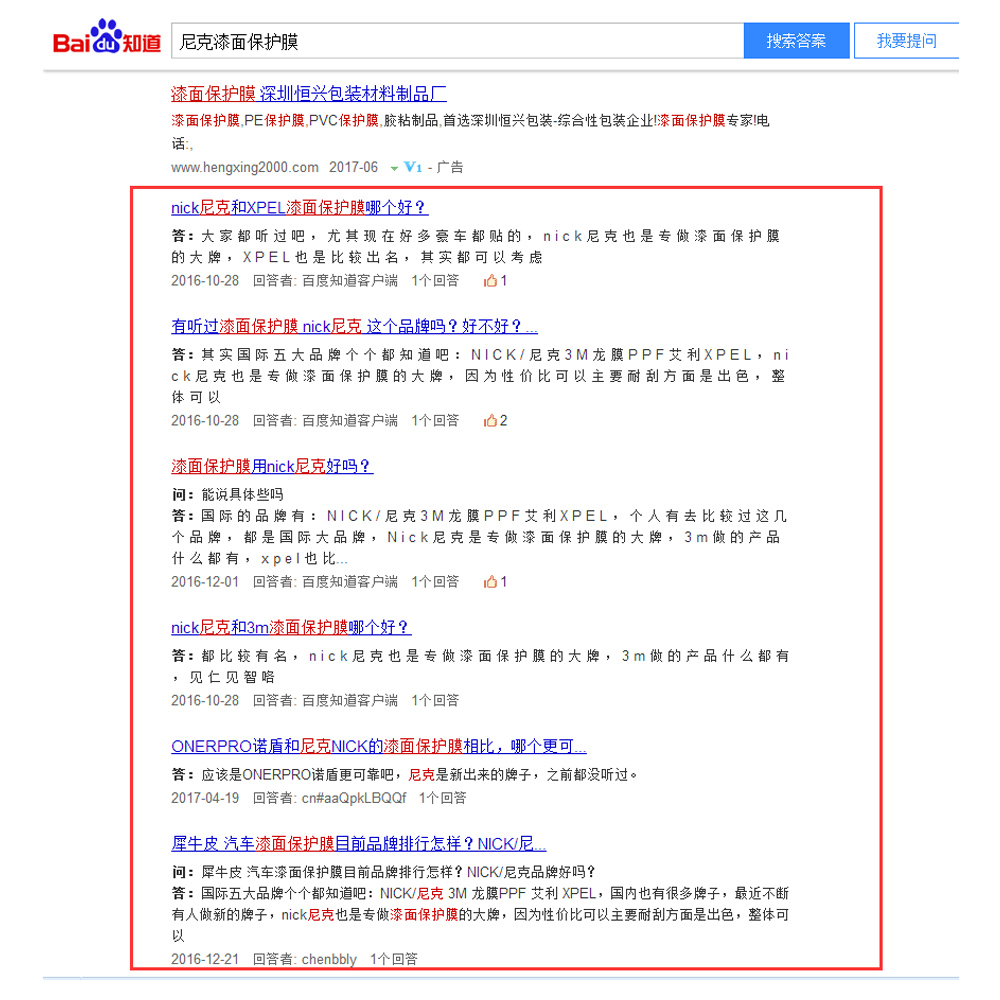
Task: Click the date 2016-12-01
Action: click(x=205, y=582)
